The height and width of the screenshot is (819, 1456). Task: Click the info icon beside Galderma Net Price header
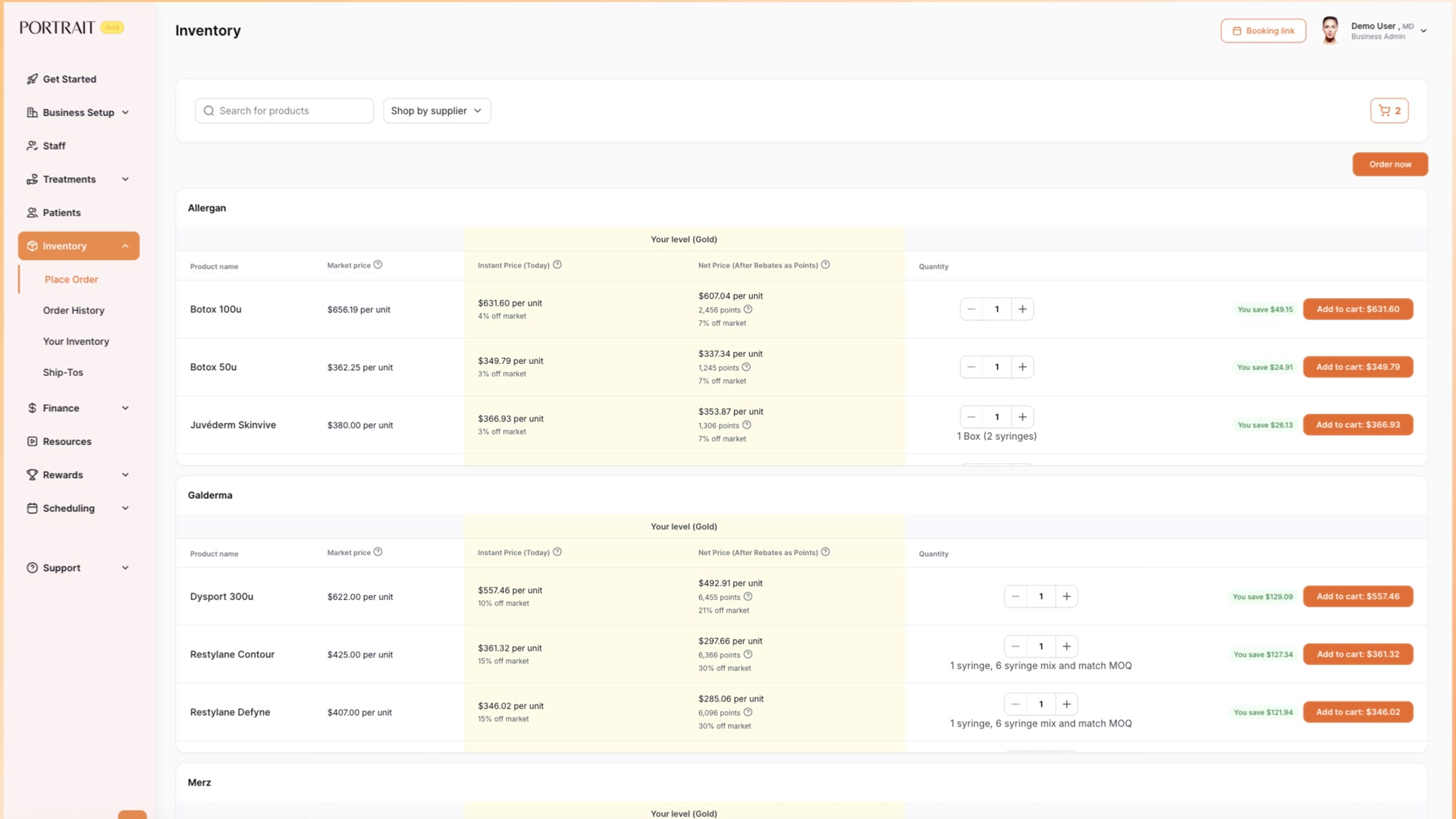(x=825, y=552)
